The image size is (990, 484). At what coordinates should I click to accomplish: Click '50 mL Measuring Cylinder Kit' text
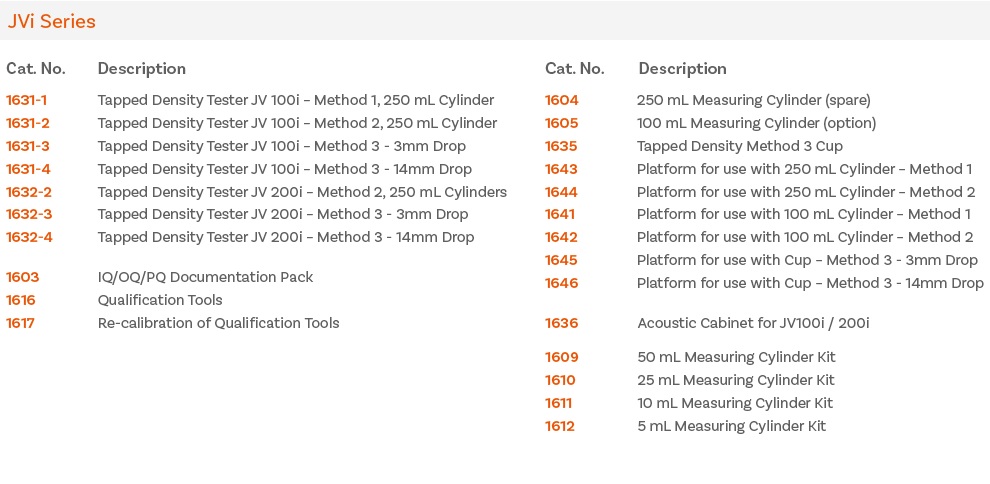[x=736, y=357]
